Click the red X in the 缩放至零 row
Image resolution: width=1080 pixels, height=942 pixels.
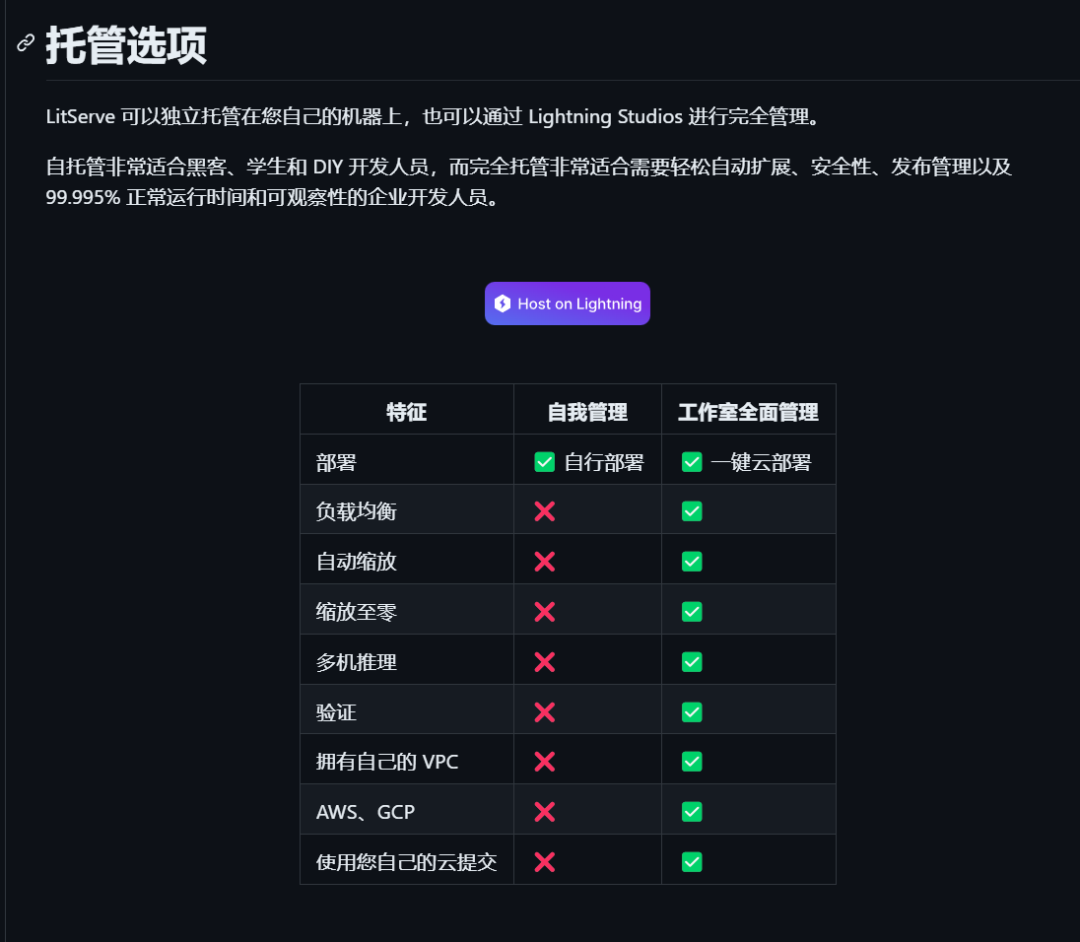(544, 611)
